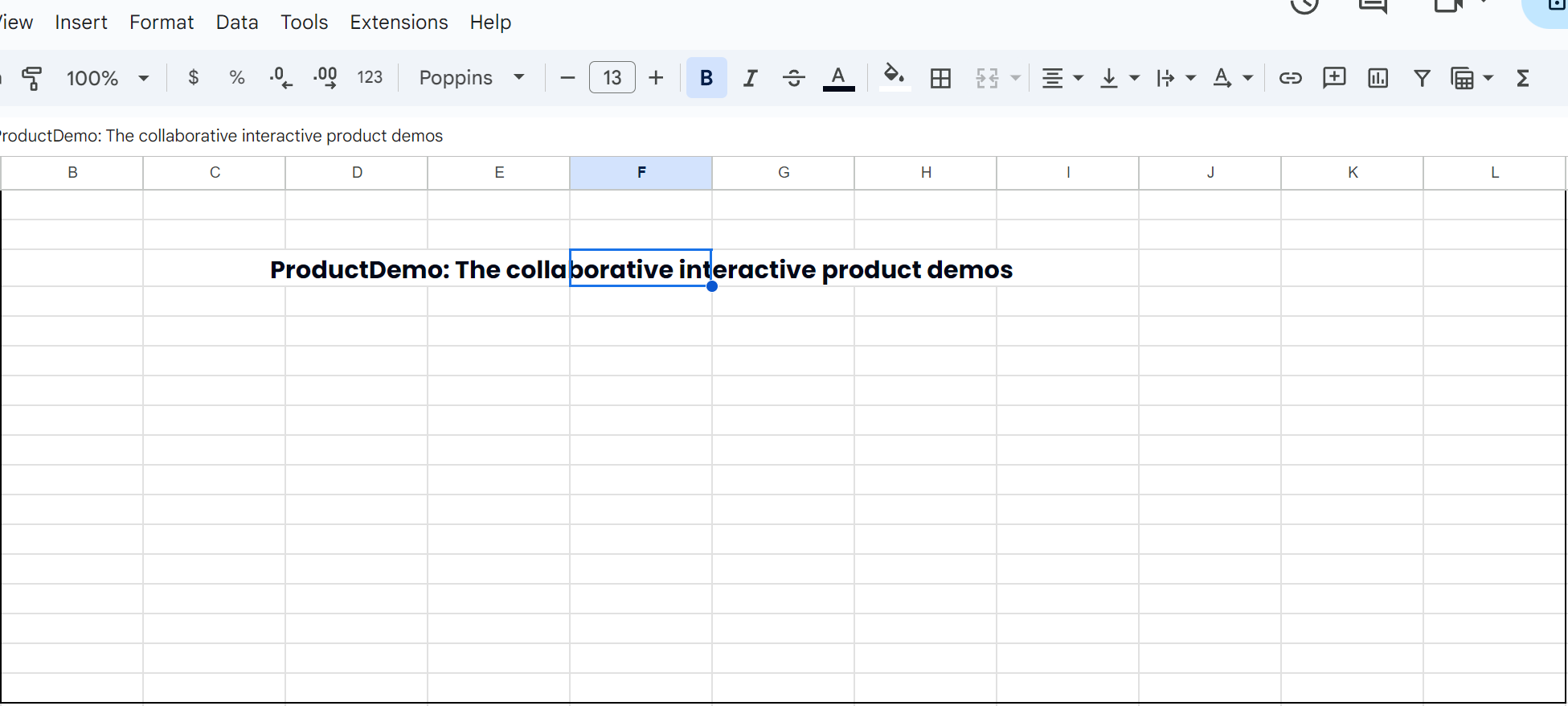
Task: Open functions sigma icon
Action: (1522, 78)
